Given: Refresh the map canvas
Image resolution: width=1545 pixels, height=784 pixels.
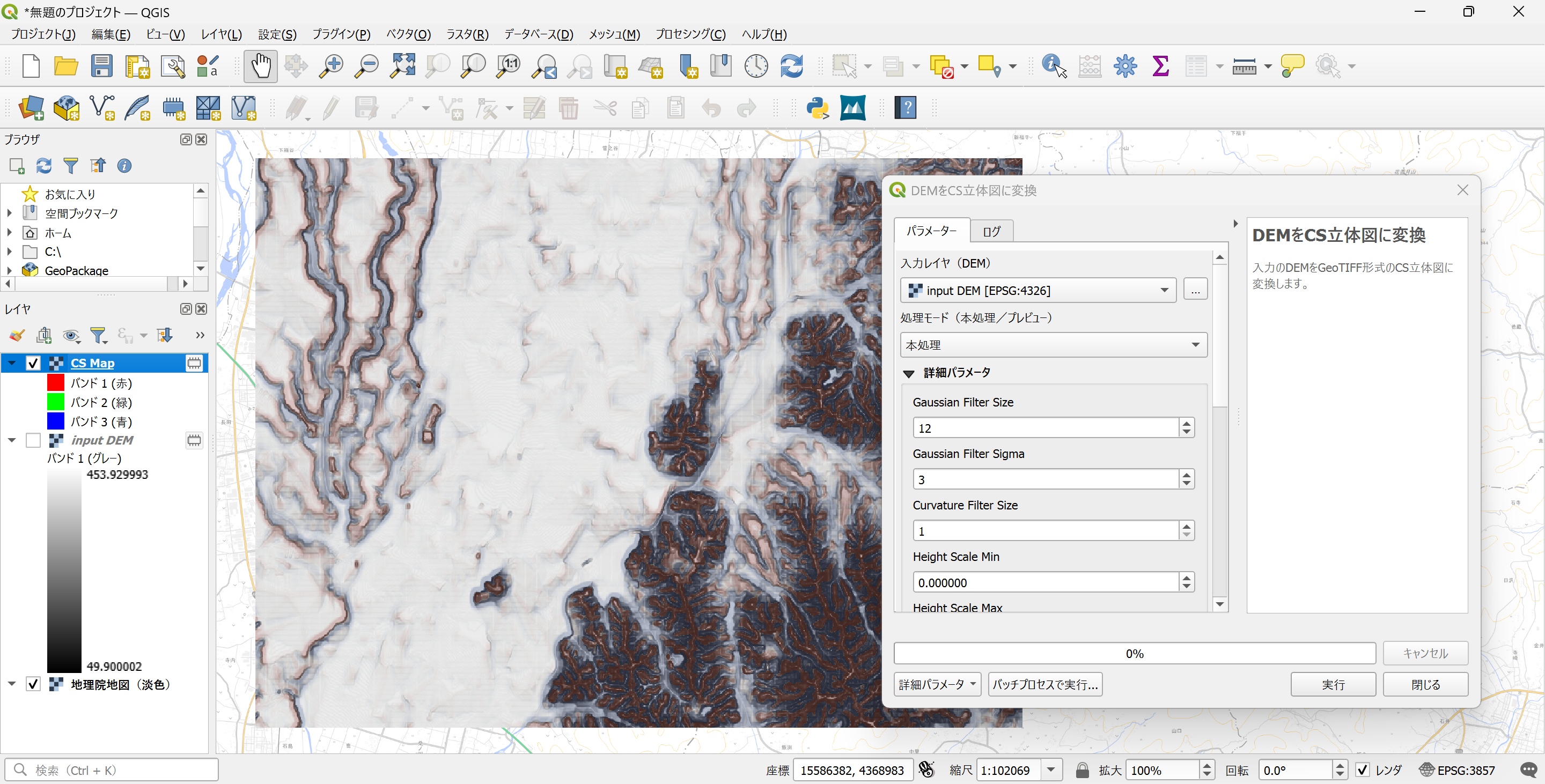Looking at the screenshot, I should (x=791, y=66).
